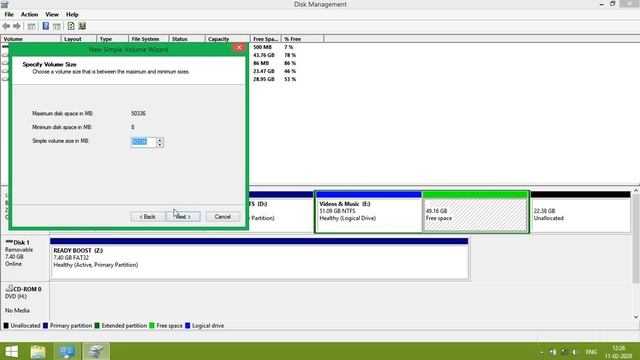Click the 28.95 GB free space cell
The height and width of the screenshot is (360, 640).
click(x=264, y=79)
